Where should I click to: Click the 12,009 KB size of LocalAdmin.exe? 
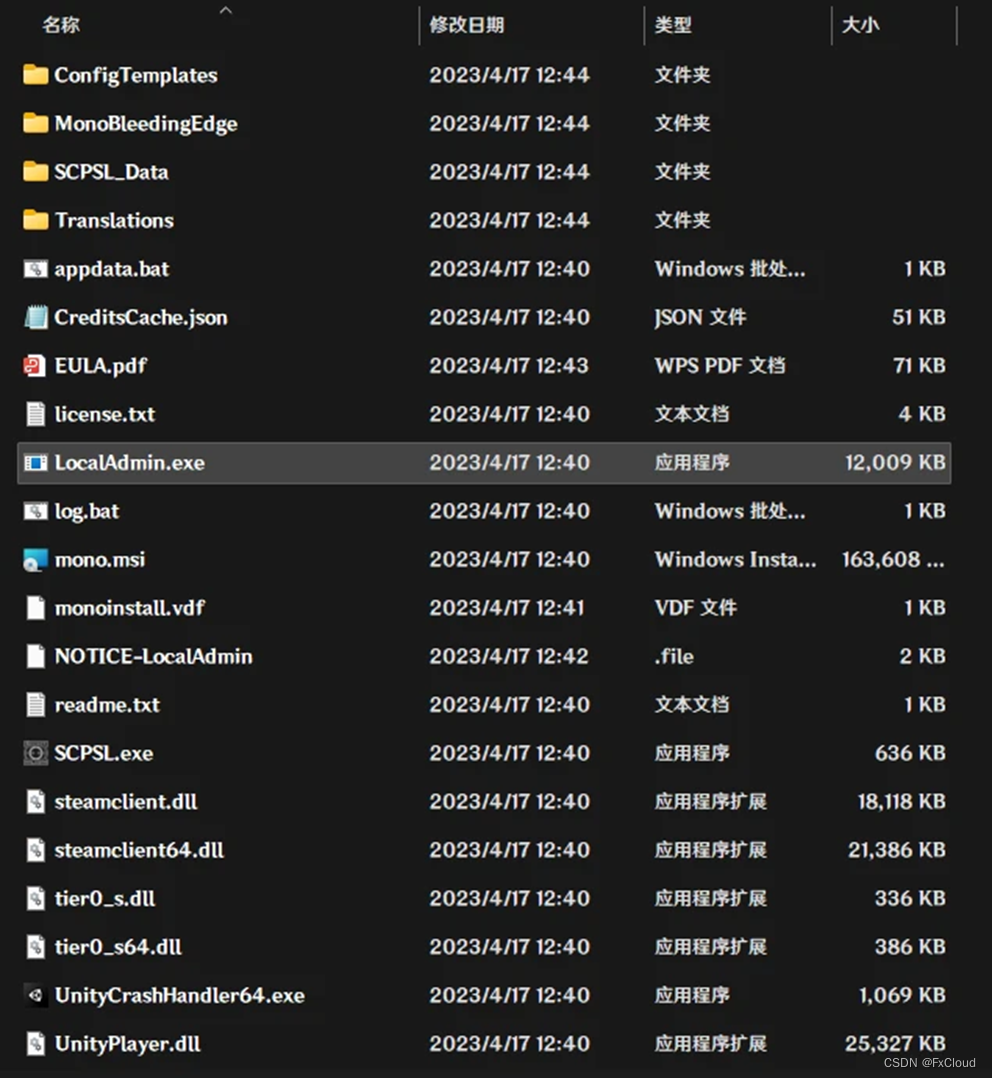895,463
